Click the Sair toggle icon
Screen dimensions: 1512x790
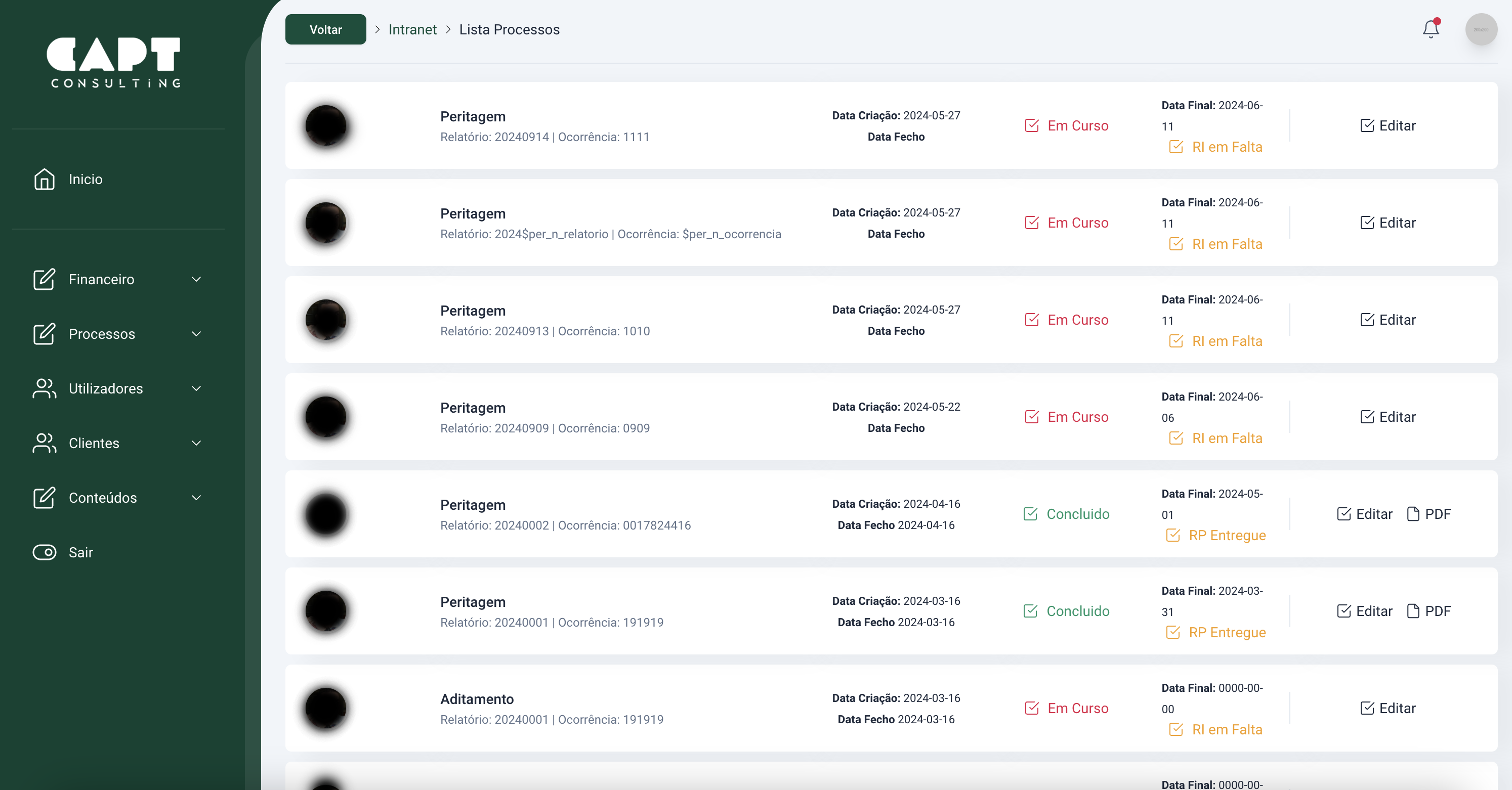pos(44,552)
